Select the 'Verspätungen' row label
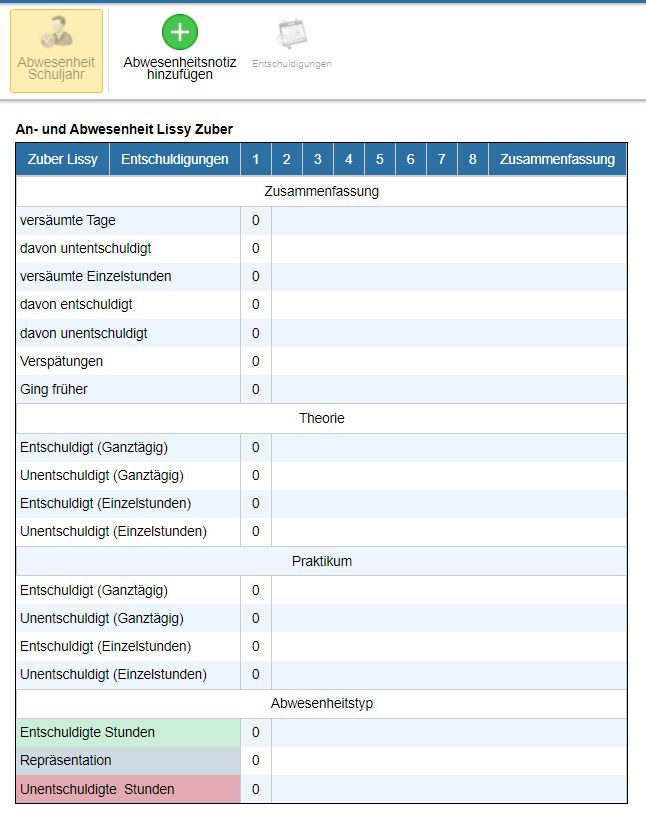The image size is (646, 815). [x=61, y=361]
